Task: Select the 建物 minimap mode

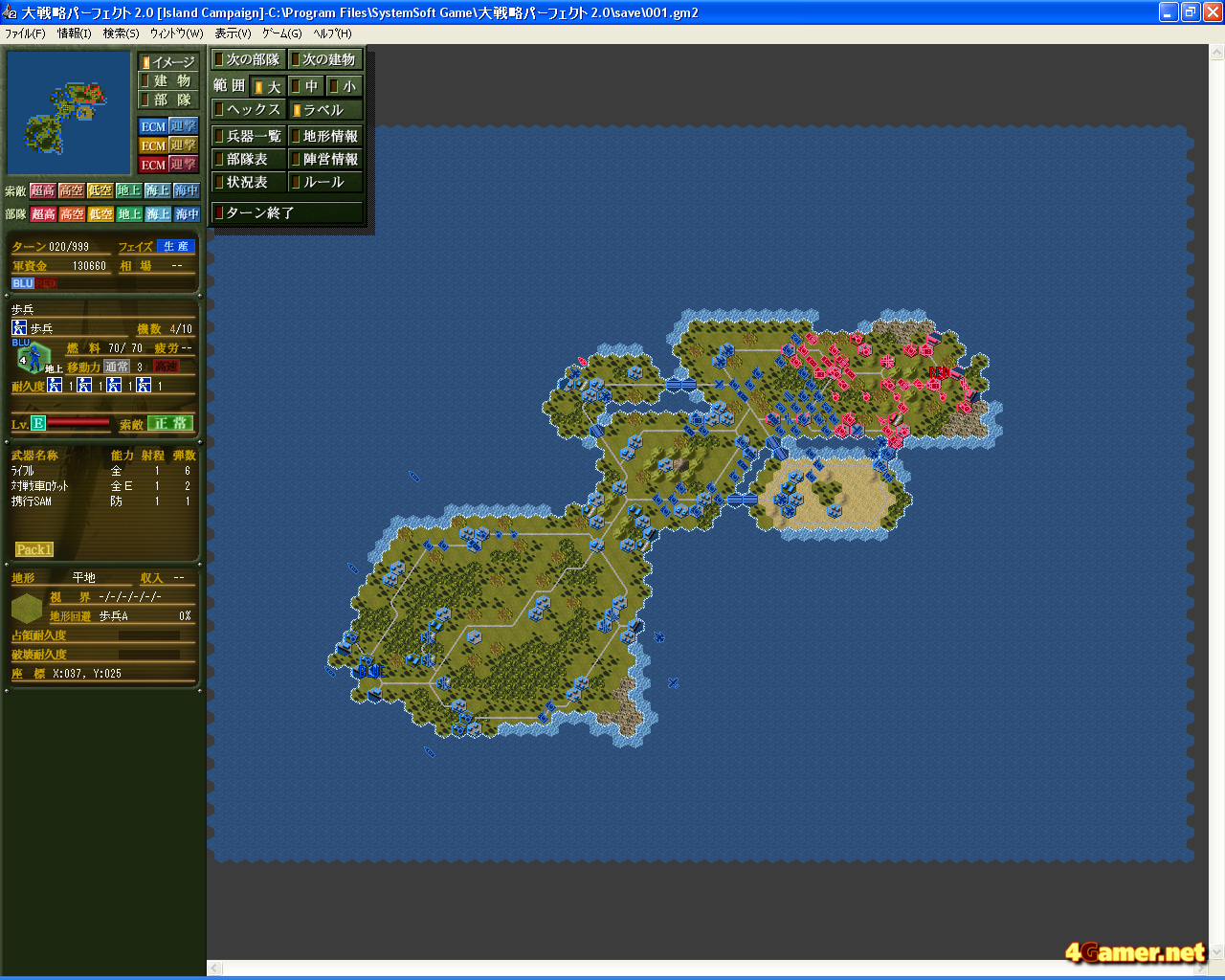Action: pos(168,81)
